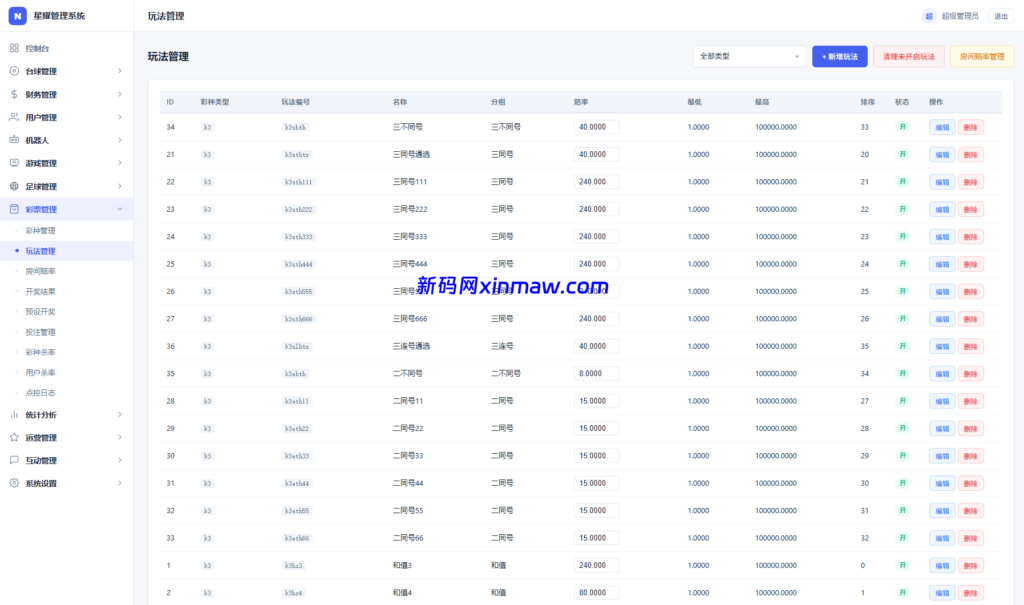Toggle 开 status for 二同号33 row
1024x605 pixels.
coord(903,455)
